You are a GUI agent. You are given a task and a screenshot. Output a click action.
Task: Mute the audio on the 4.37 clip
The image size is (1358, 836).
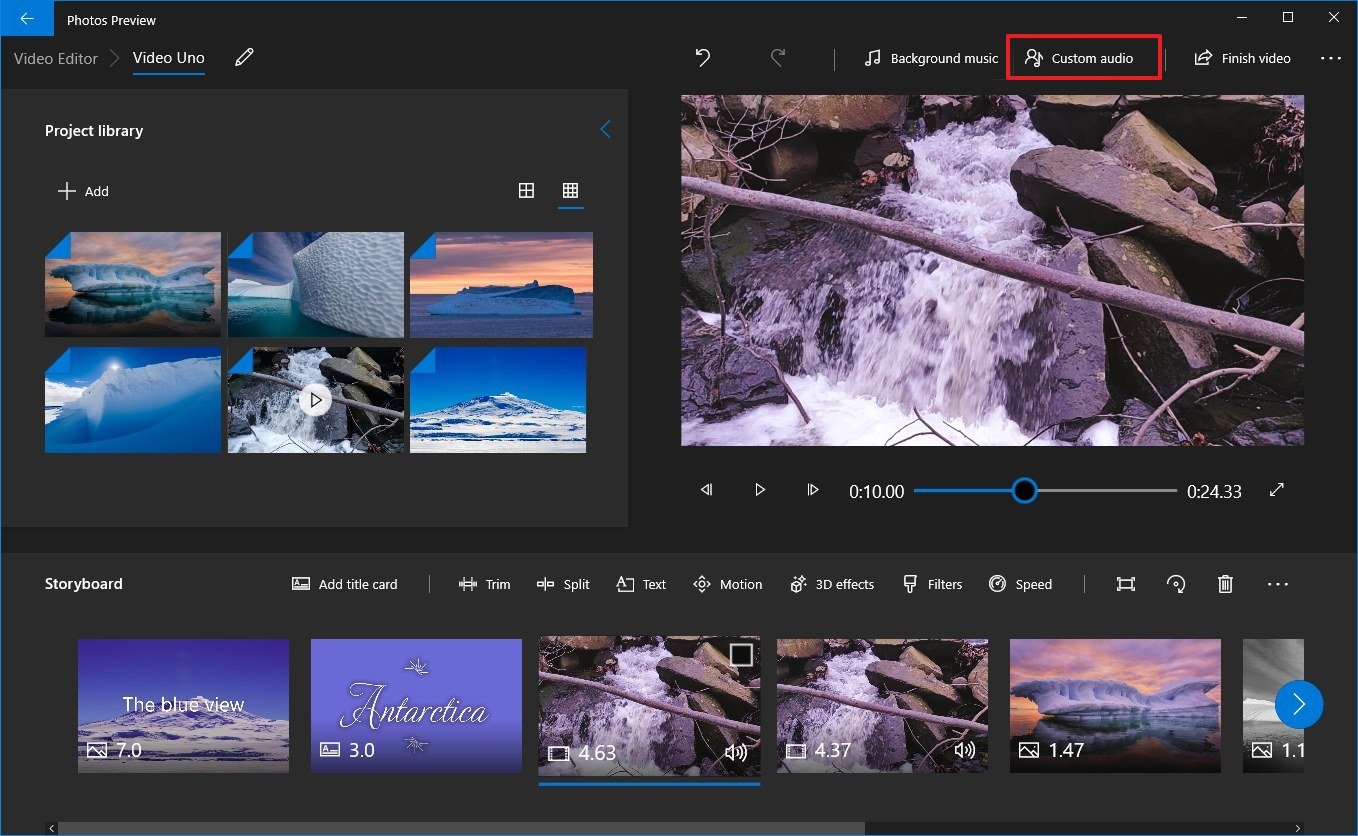(964, 751)
